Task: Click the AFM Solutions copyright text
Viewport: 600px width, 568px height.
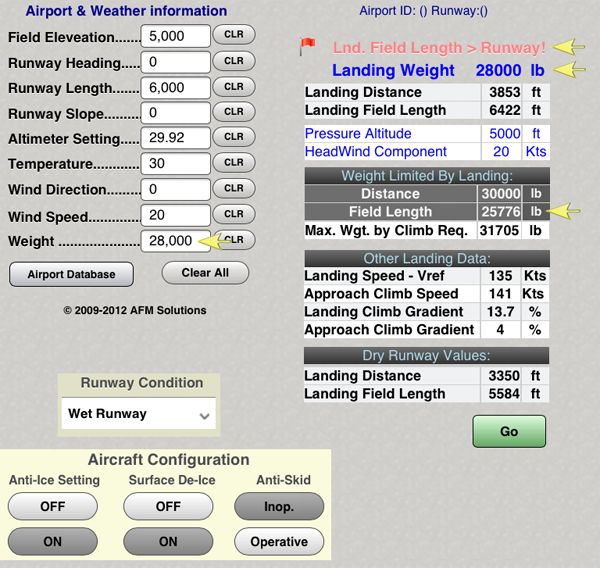Action: tap(135, 310)
